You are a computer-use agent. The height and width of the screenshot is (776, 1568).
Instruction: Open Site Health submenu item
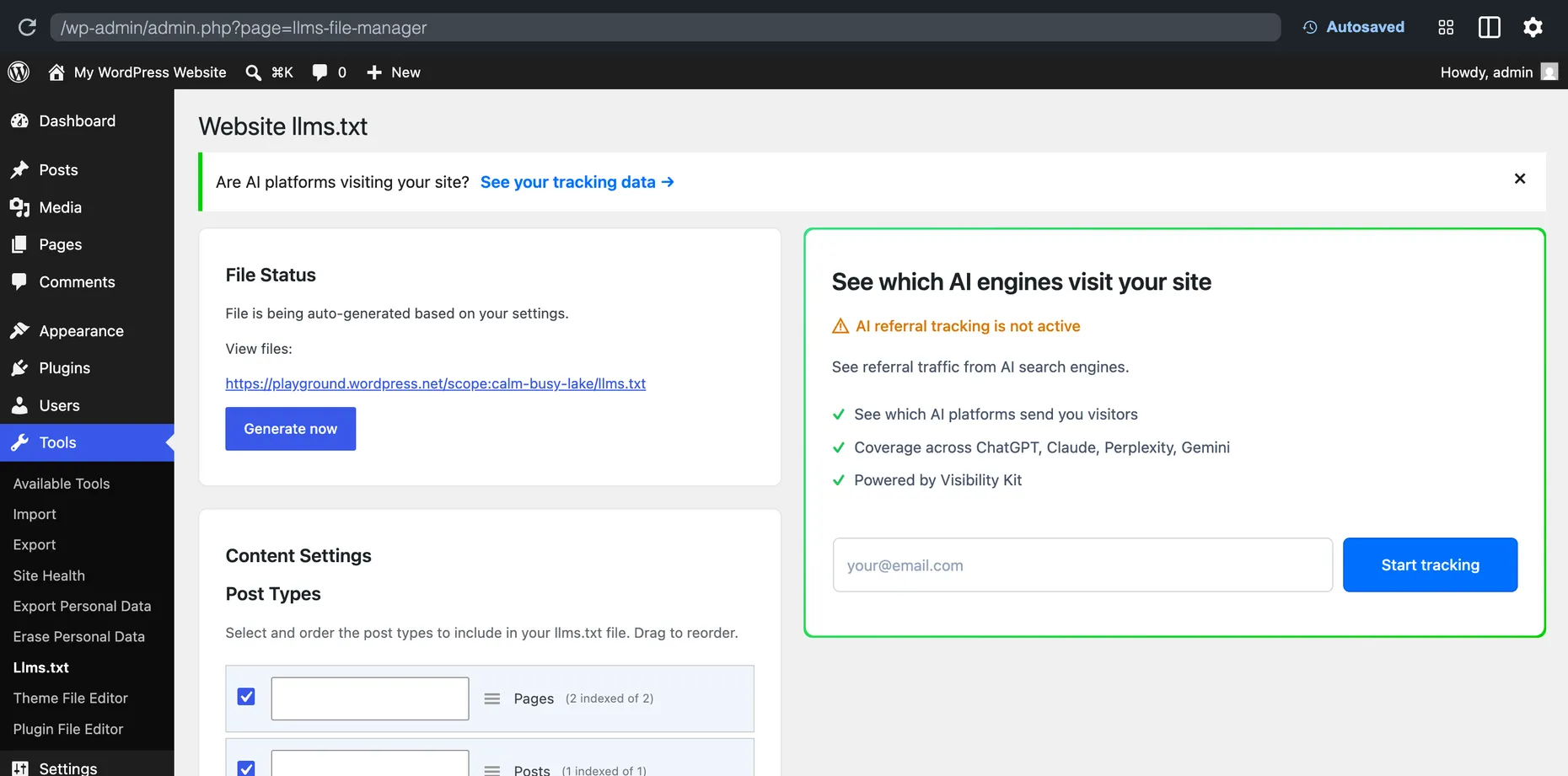(x=49, y=575)
